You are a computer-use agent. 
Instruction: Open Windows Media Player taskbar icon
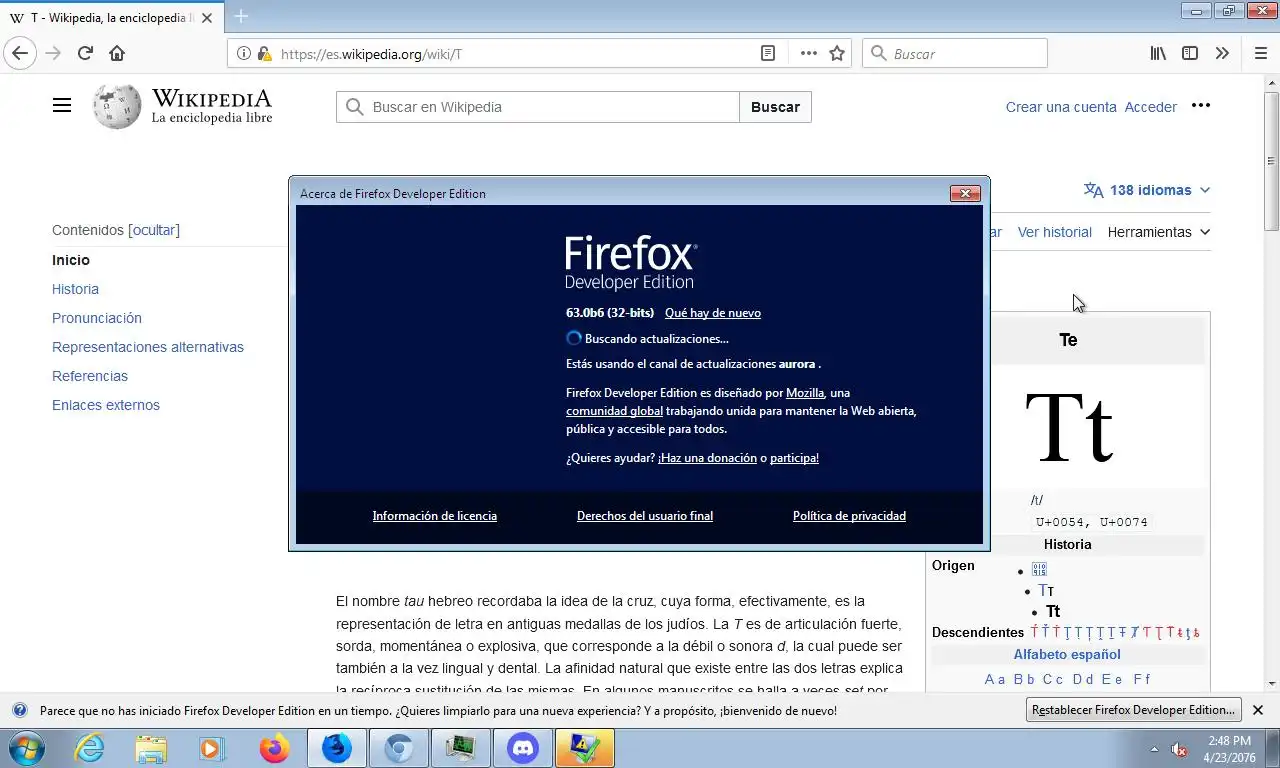(212, 748)
